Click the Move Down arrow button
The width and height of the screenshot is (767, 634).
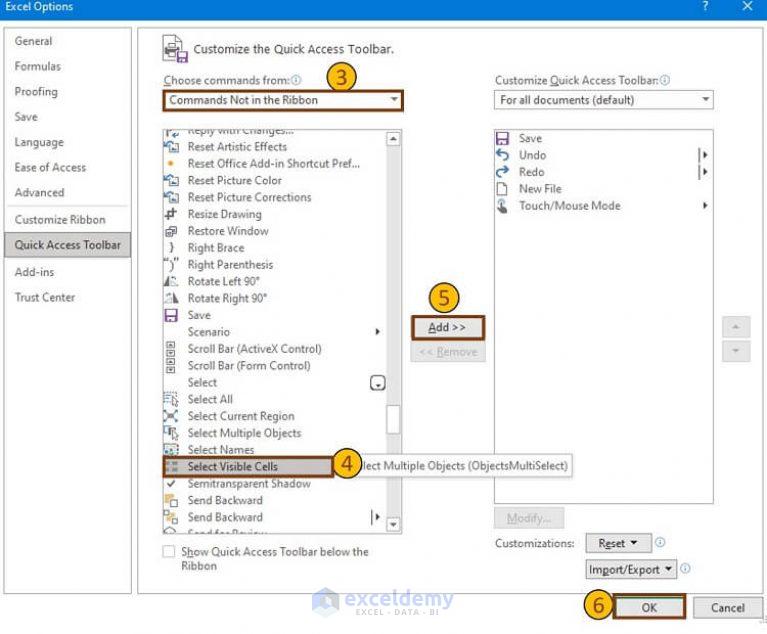736,351
